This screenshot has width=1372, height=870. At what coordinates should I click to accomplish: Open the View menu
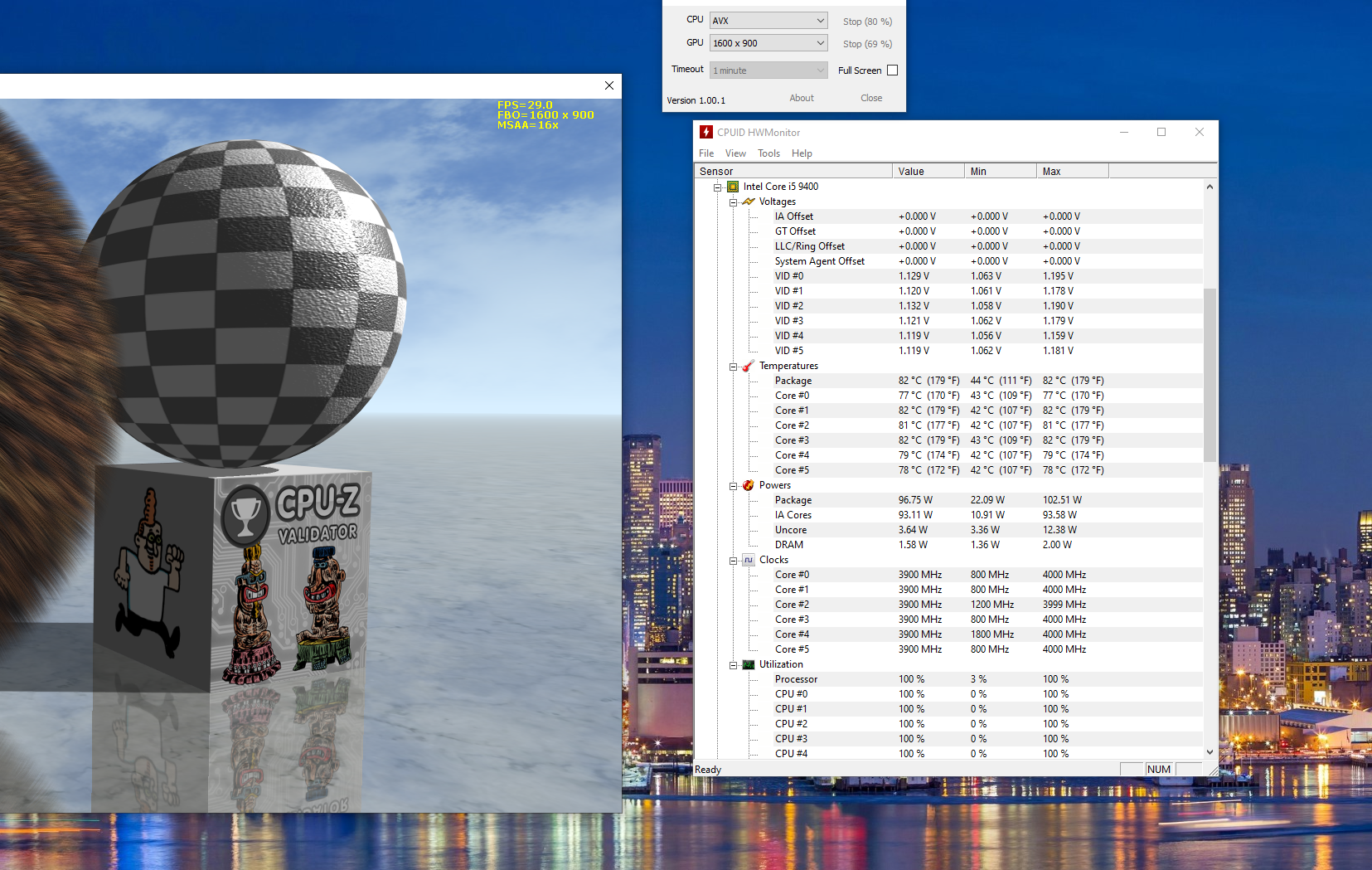[735, 153]
